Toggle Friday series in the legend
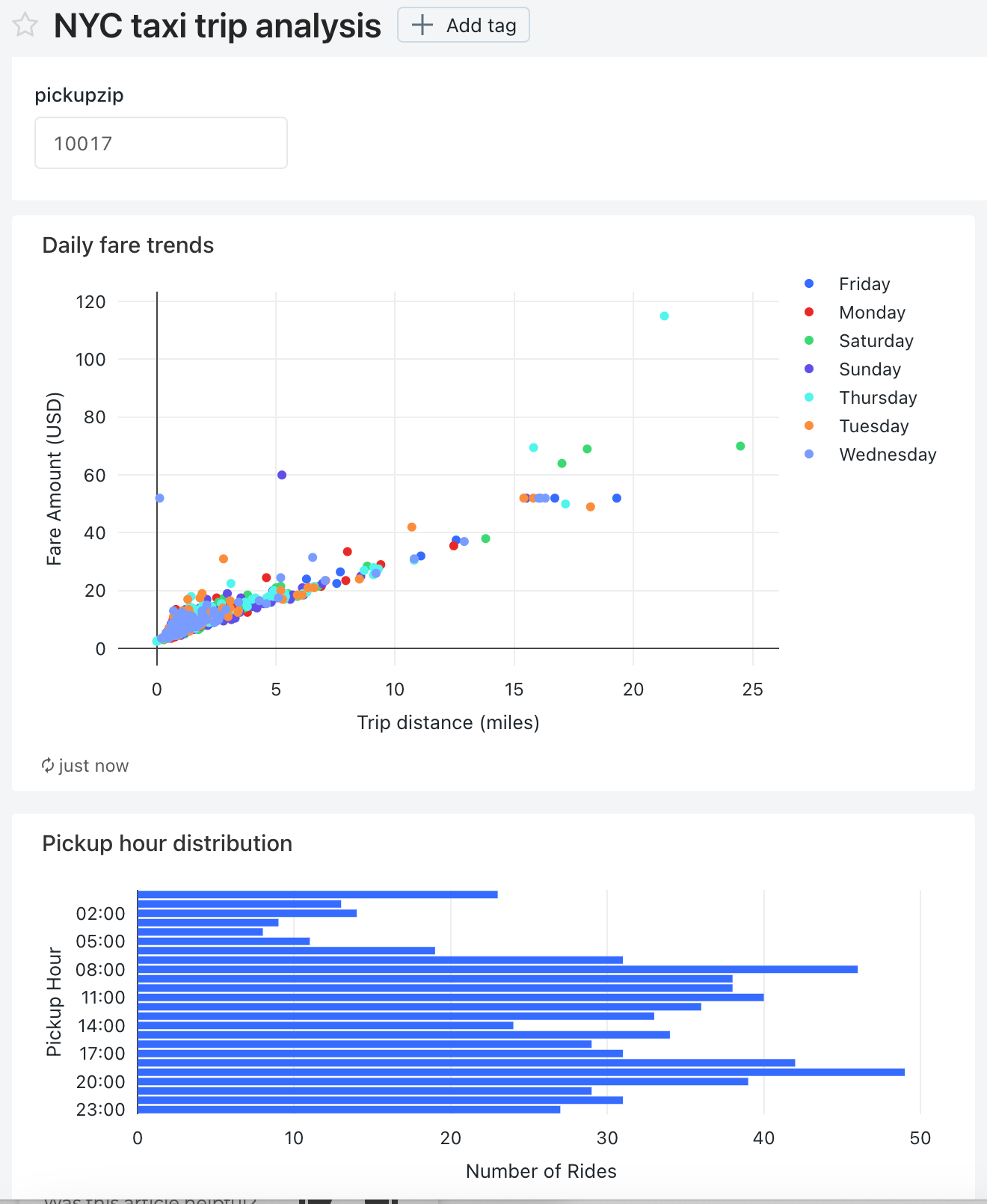This screenshot has height=1204, width=987. 864,284
